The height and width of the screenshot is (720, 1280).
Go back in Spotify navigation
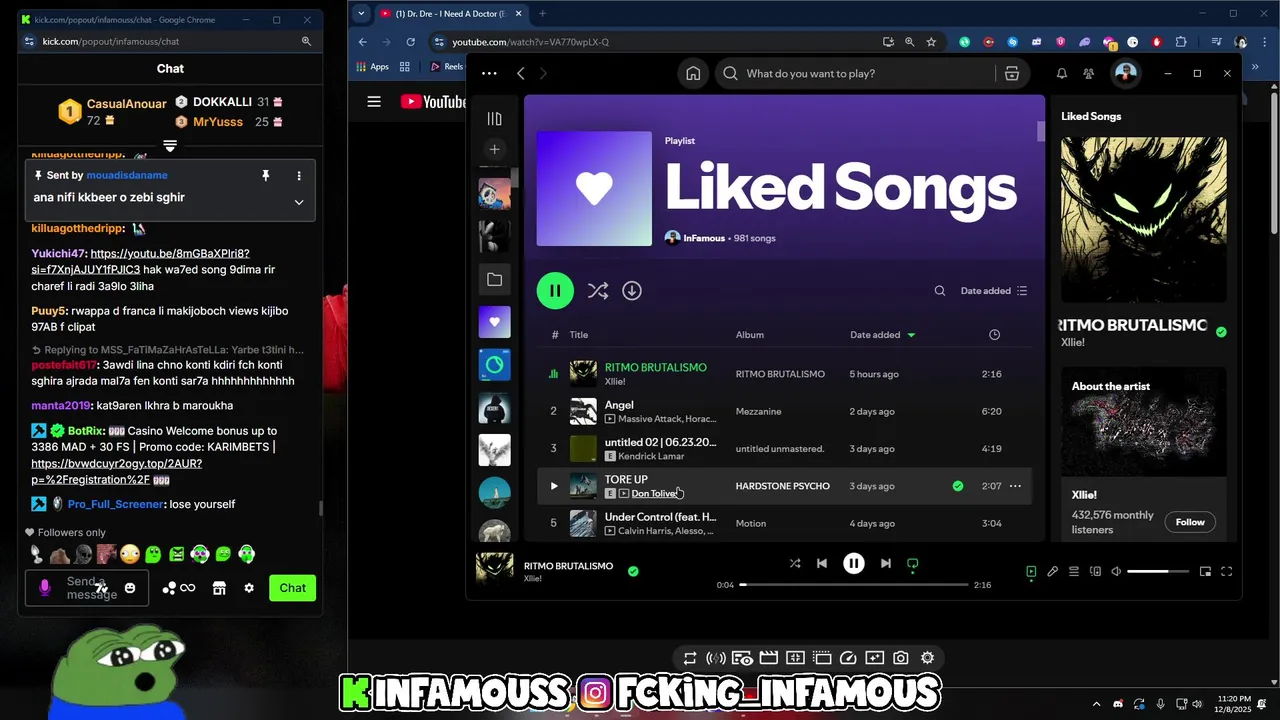(521, 73)
